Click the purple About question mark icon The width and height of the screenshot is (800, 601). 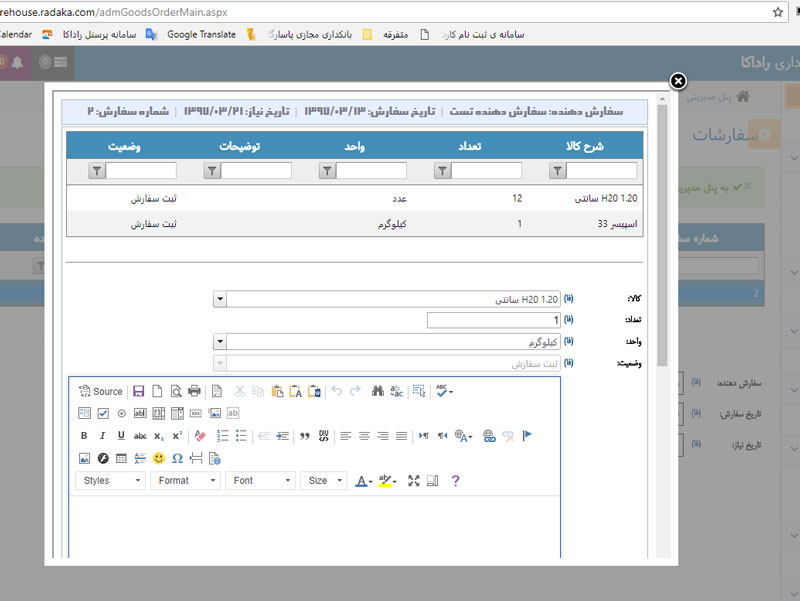tap(455, 481)
